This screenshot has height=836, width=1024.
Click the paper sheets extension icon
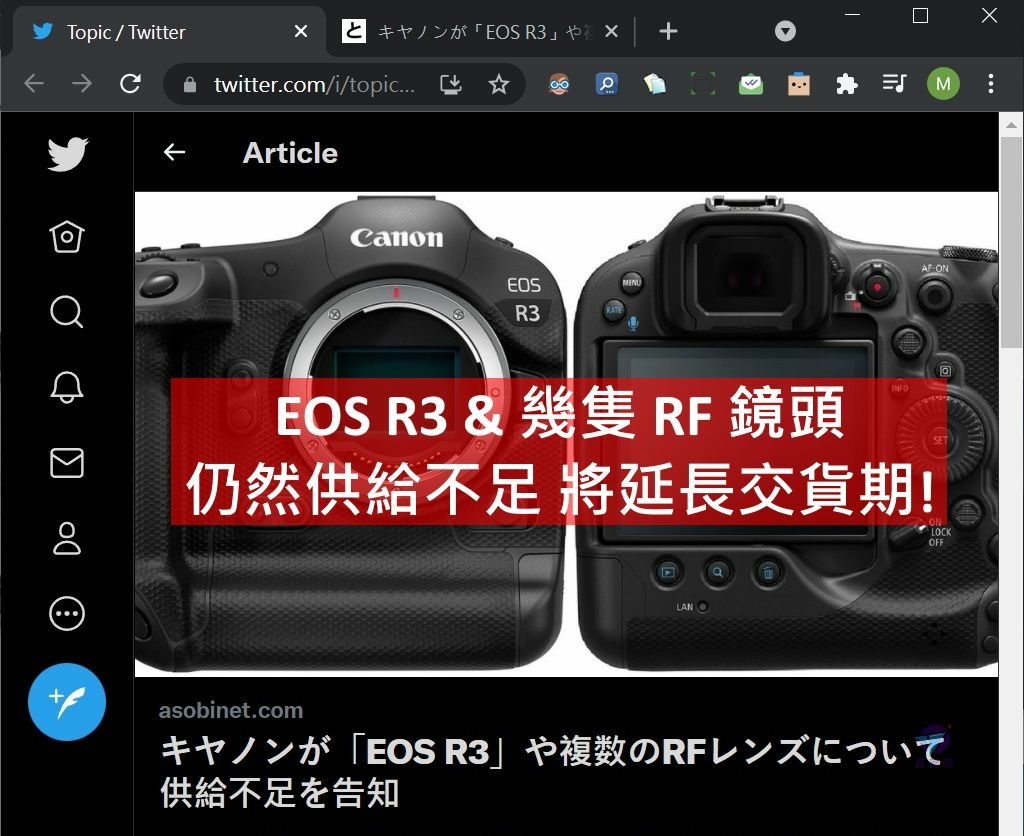click(654, 84)
